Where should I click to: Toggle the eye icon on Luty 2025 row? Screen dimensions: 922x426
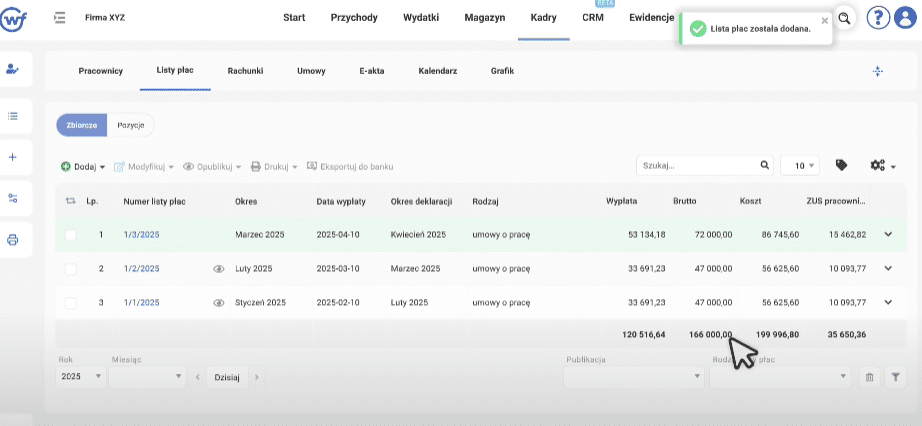click(218, 269)
